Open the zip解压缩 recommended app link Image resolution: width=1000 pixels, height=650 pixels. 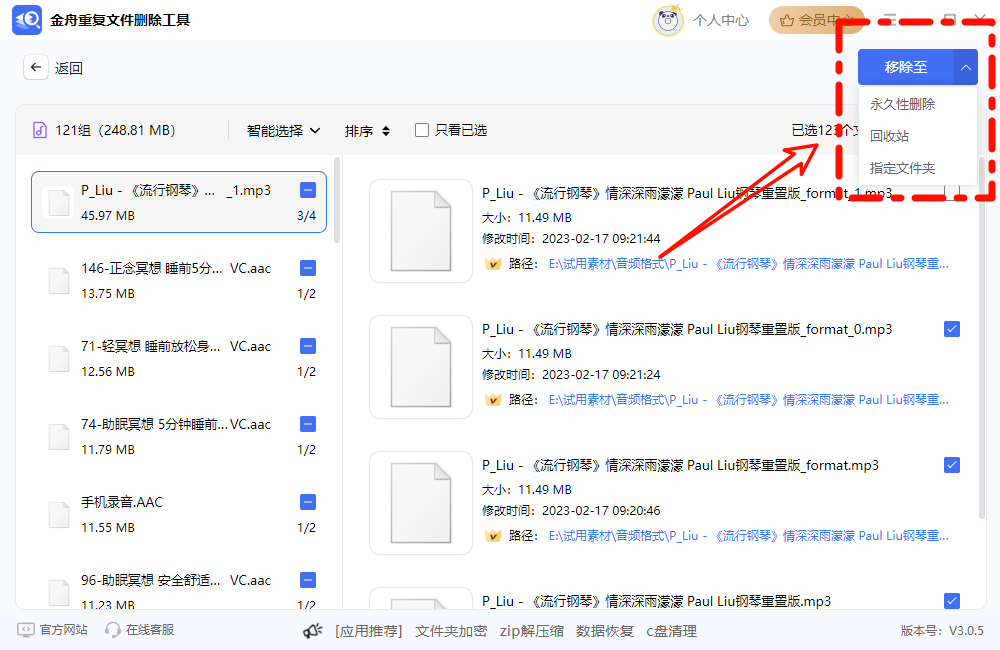pos(531,632)
